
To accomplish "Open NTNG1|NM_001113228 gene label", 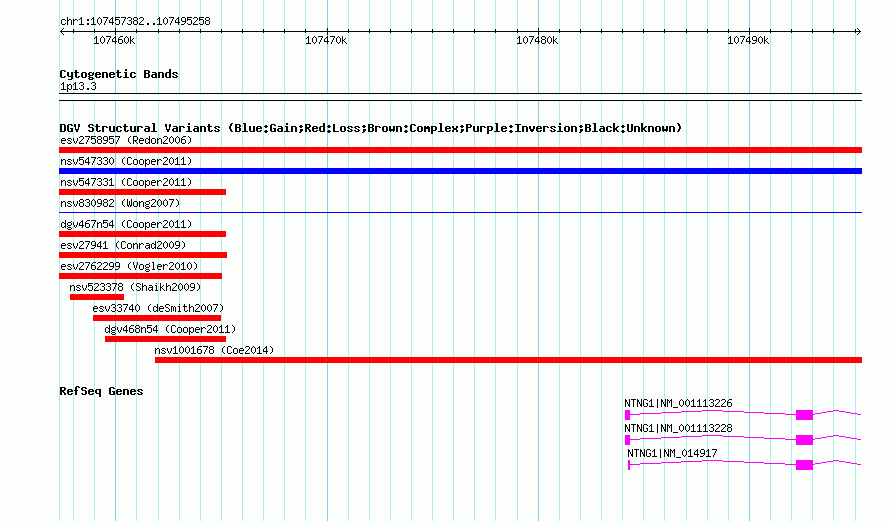I will [678, 428].
